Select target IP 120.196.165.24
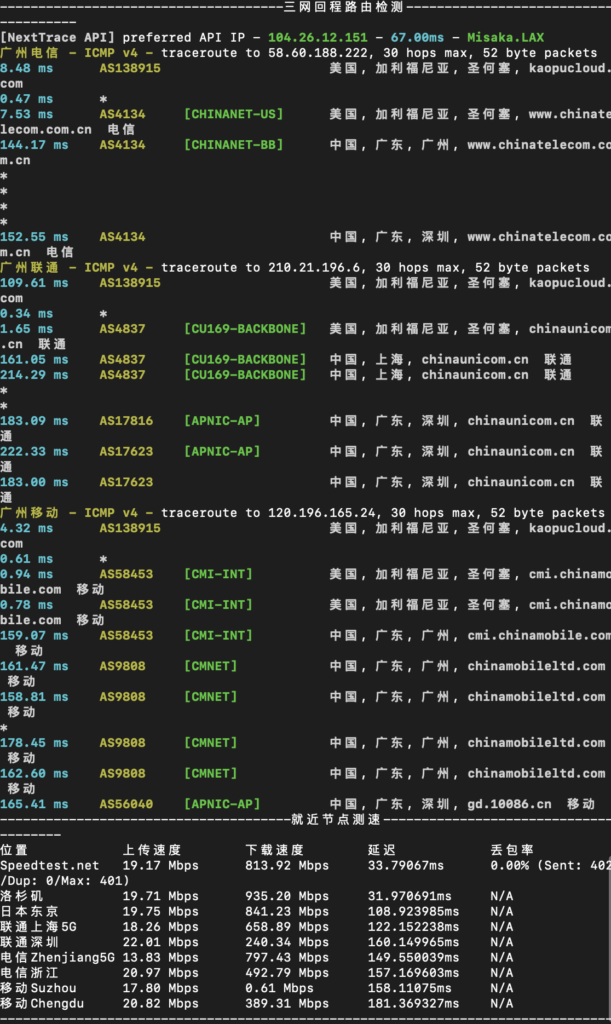This screenshot has height=1024, width=611. (x=321, y=513)
